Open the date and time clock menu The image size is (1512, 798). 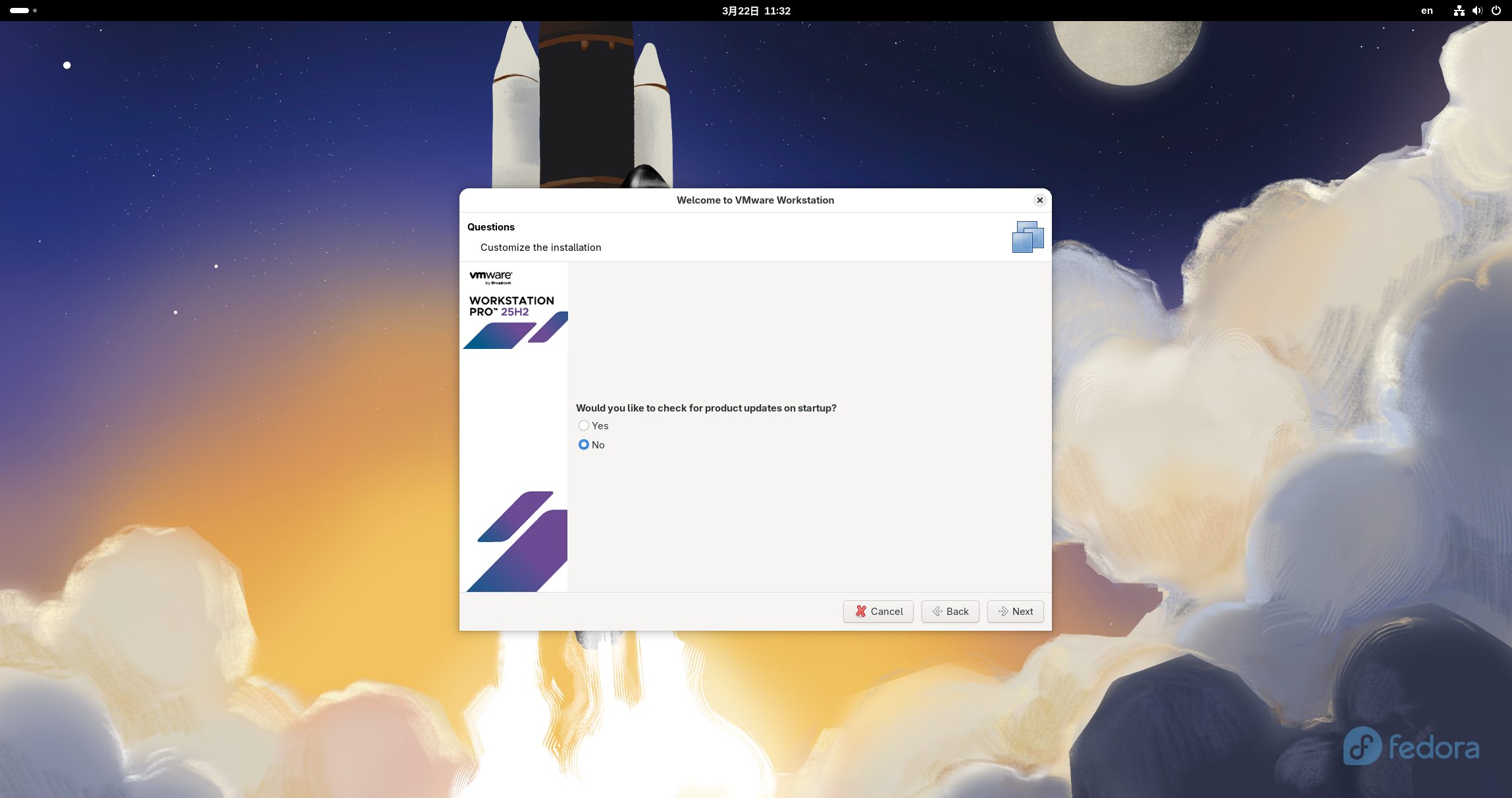756,11
